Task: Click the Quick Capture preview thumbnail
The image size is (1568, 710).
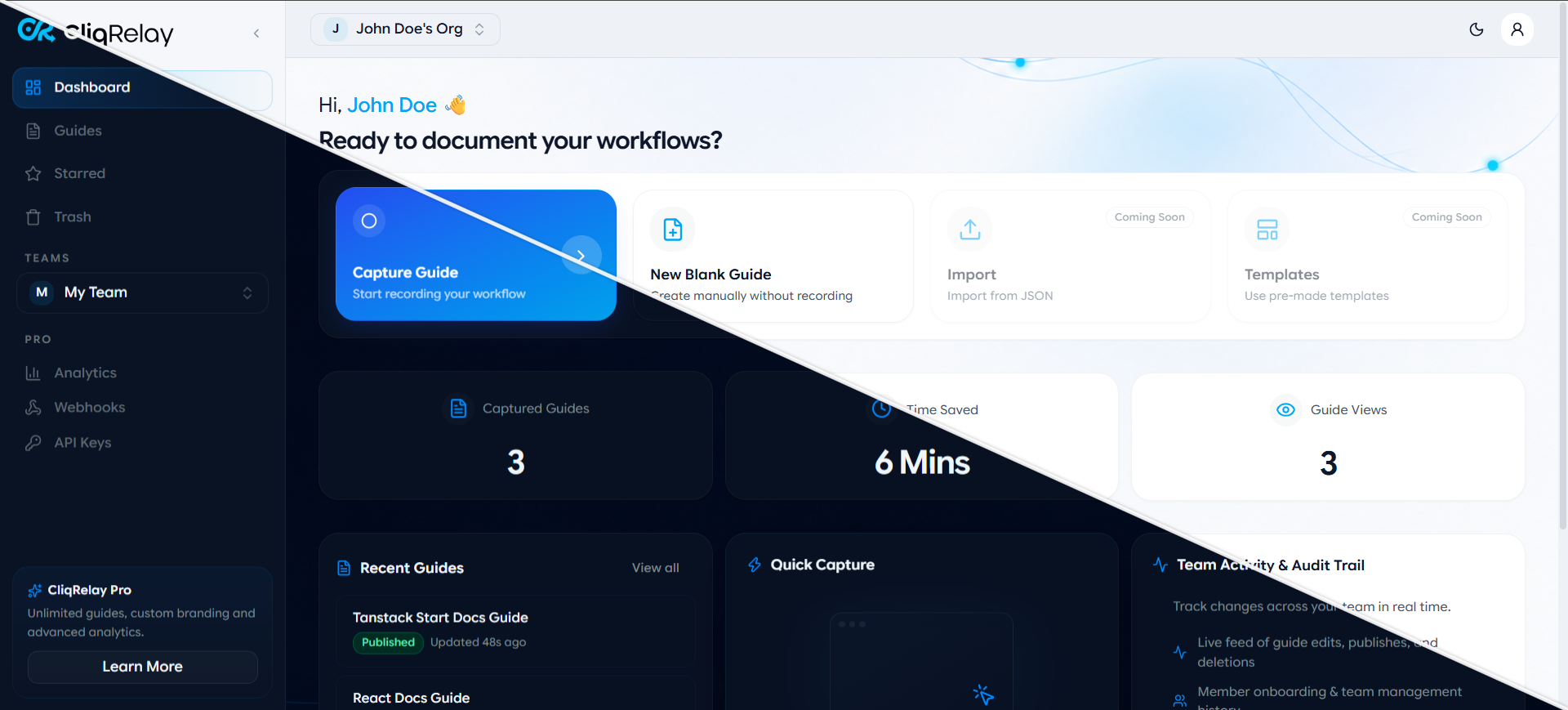Action: click(921, 660)
